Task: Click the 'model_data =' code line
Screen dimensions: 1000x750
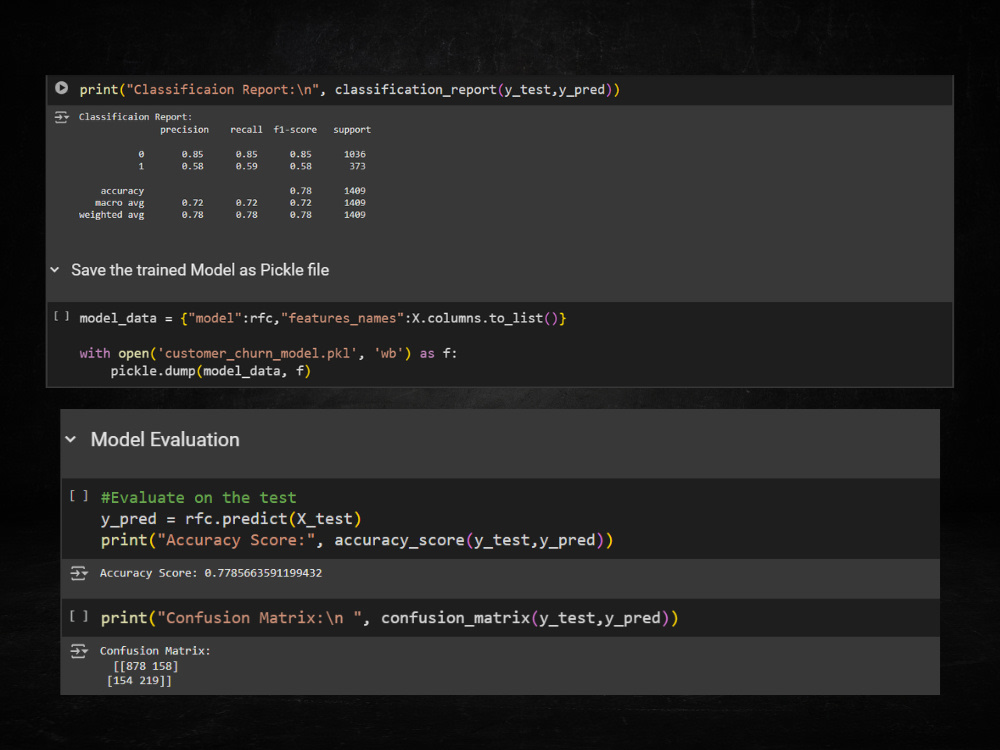Action: 323,318
